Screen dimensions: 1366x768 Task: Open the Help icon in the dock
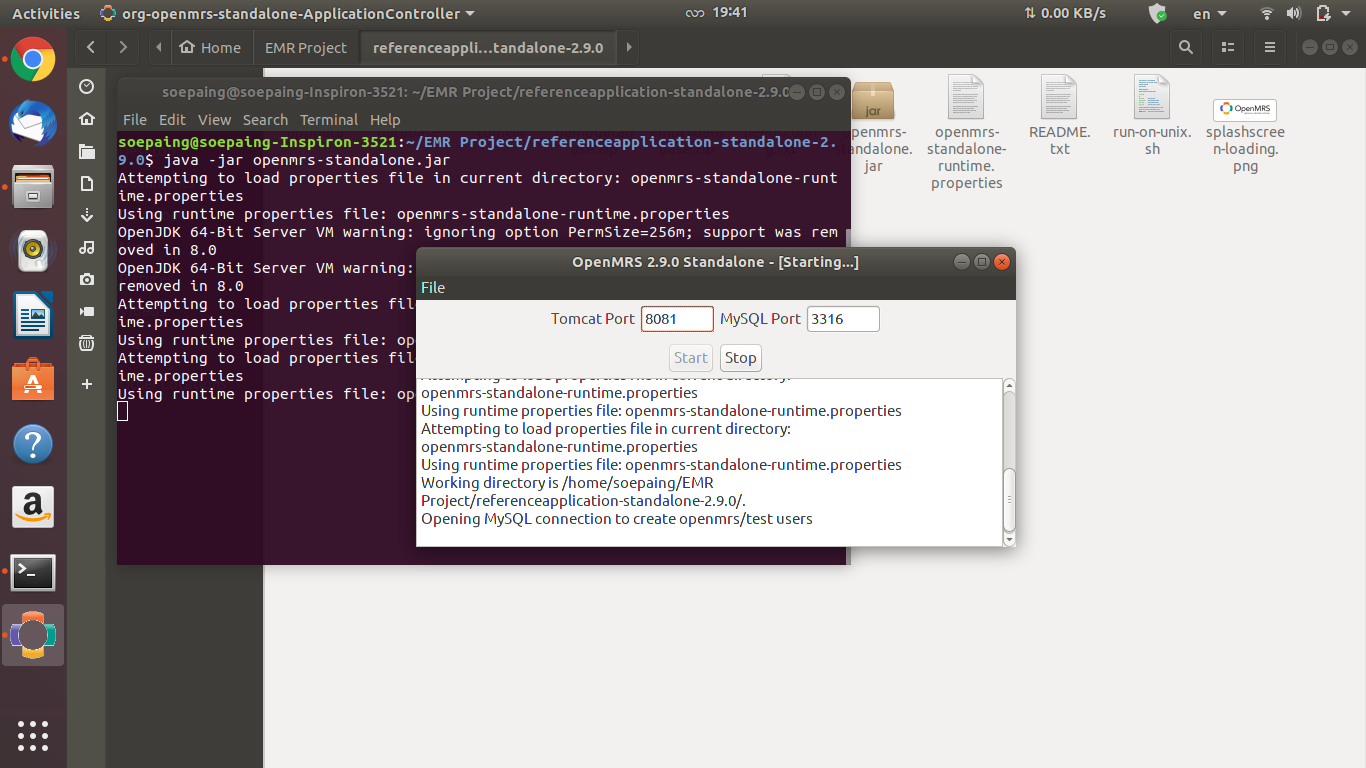[x=33, y=443]
